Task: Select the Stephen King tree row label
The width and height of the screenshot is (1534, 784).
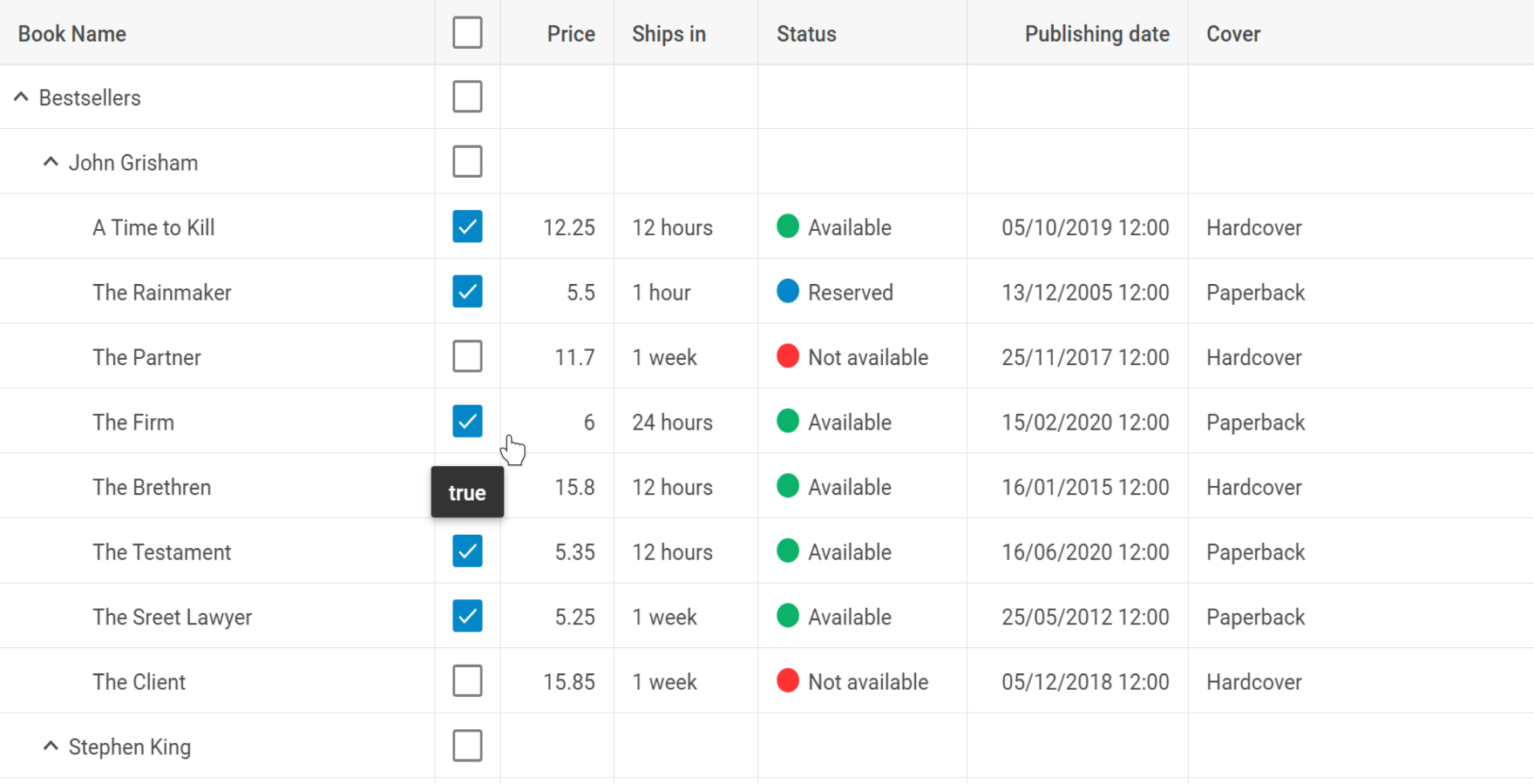Action: coord(130,747)
